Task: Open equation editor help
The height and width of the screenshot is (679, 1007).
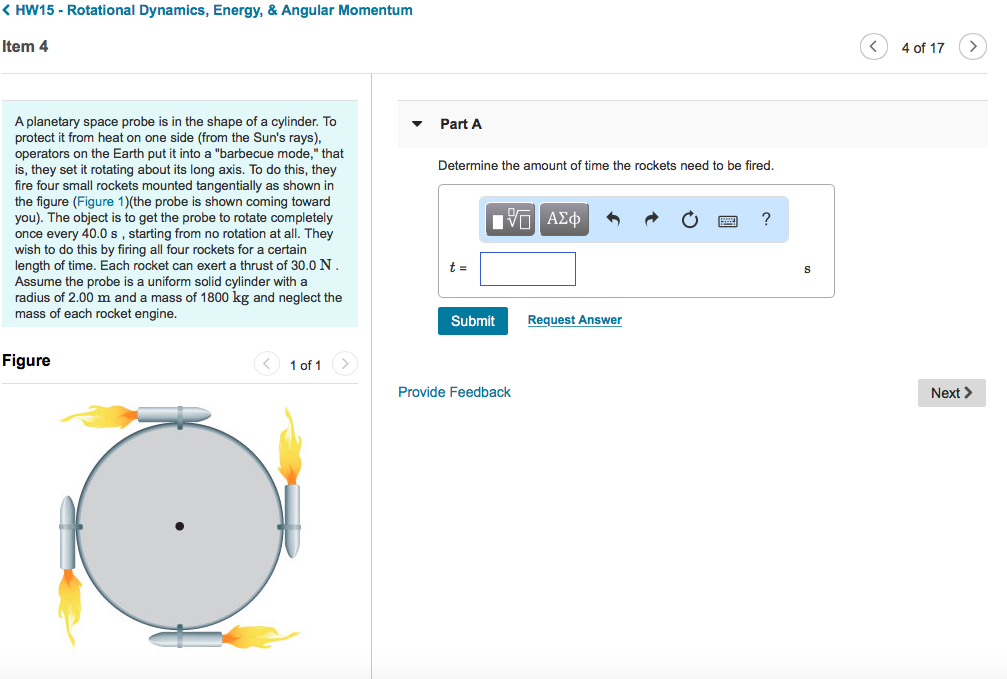Action: point(765,219)
